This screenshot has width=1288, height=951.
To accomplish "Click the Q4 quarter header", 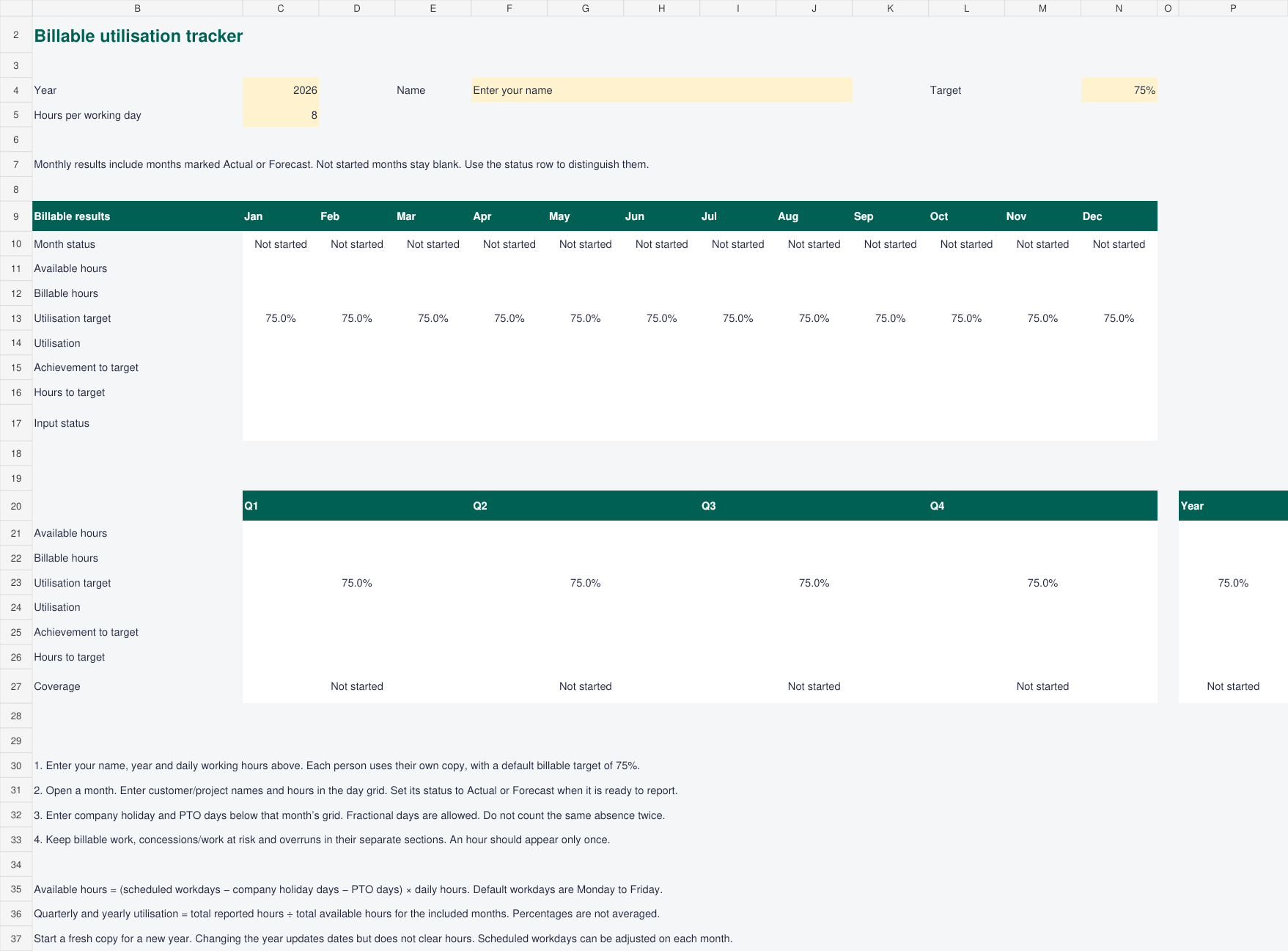I will [1043, 506].
